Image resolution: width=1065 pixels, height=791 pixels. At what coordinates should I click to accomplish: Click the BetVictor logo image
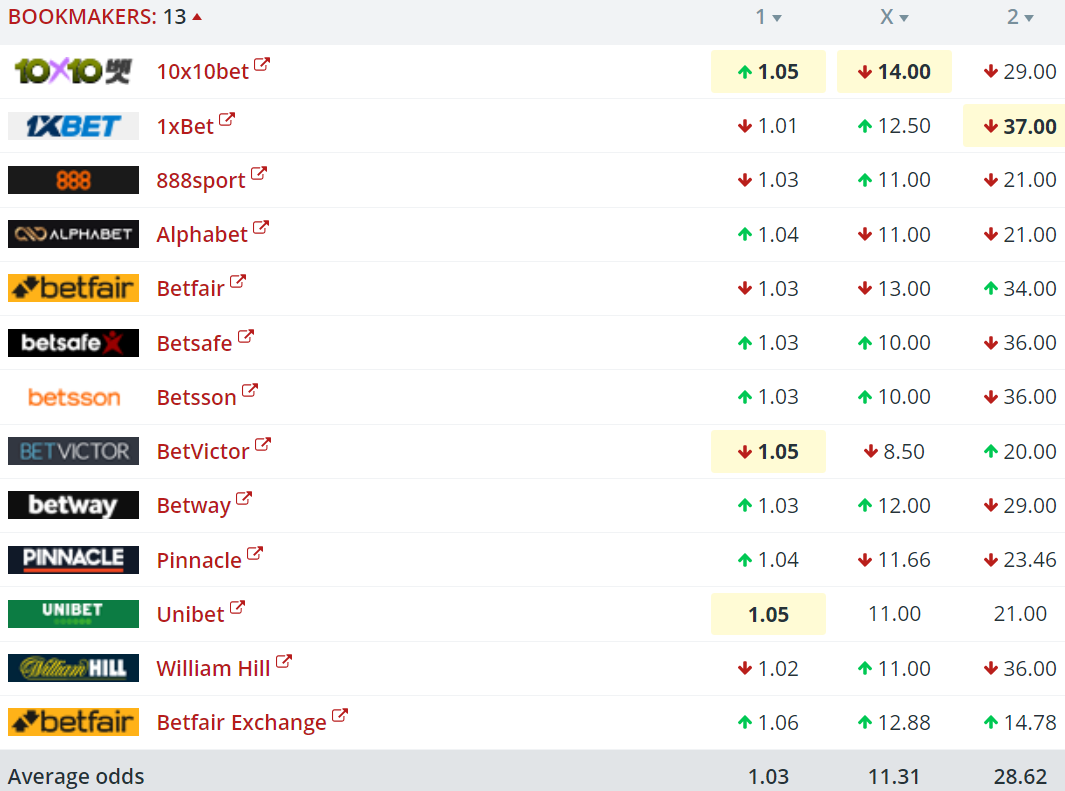(x=73, y=451)
